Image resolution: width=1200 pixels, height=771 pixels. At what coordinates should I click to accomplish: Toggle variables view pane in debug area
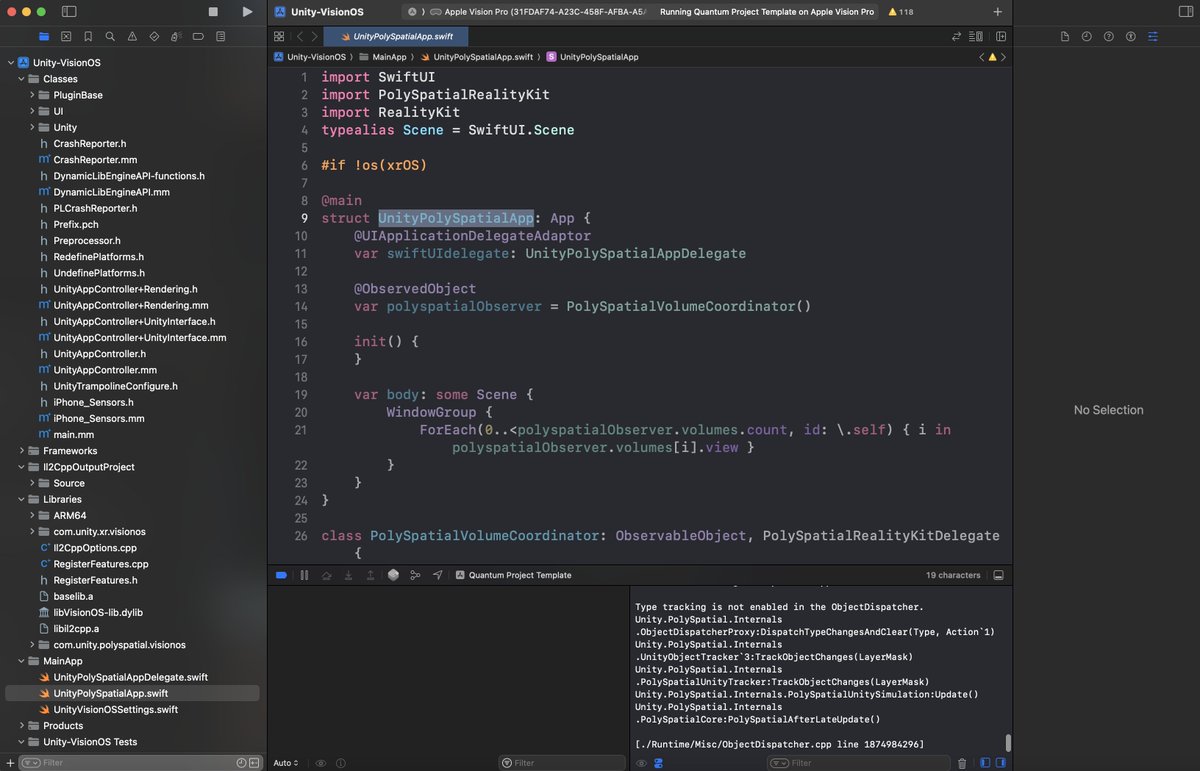(x=985, y=763)
